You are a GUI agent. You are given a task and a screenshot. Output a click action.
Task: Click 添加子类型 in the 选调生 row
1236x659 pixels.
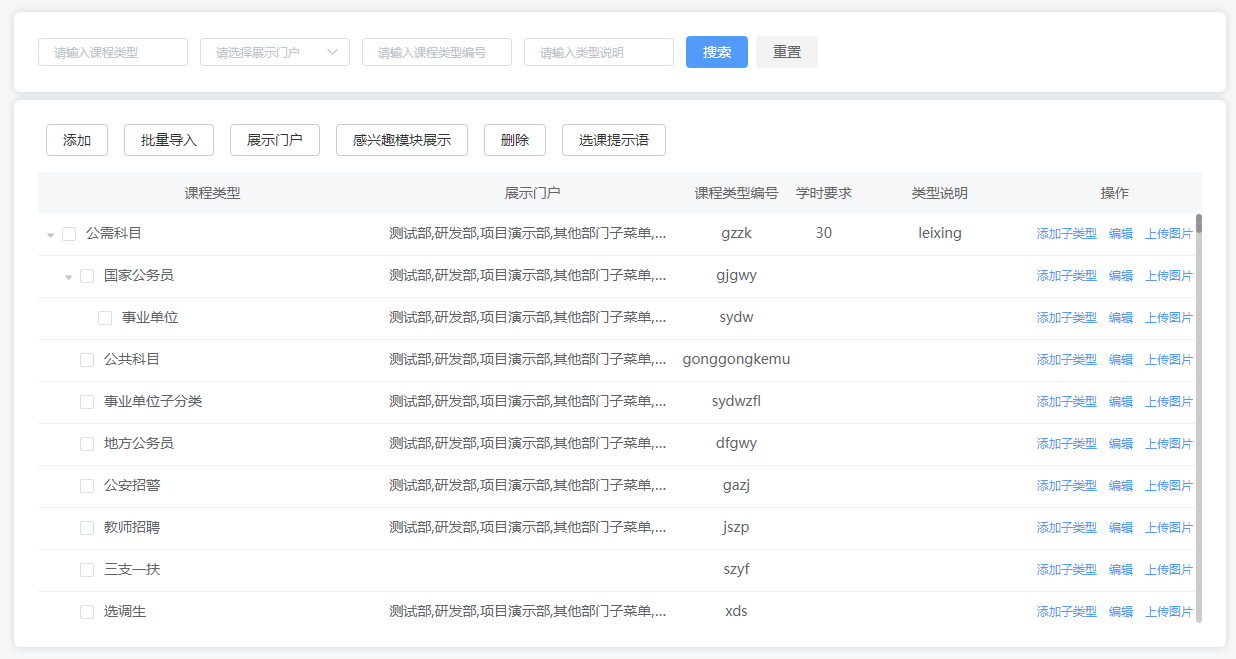point(1067,612)
